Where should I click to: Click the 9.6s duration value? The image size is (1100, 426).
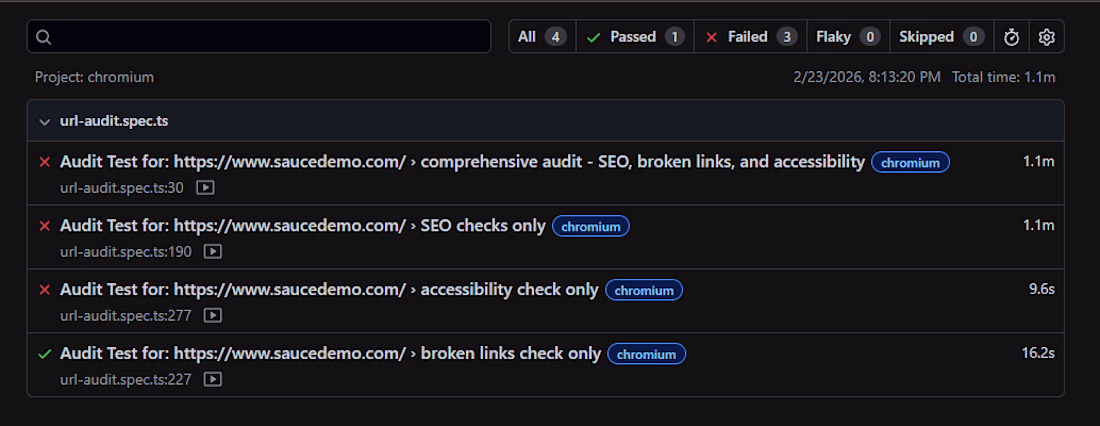tap(1042, 289)
